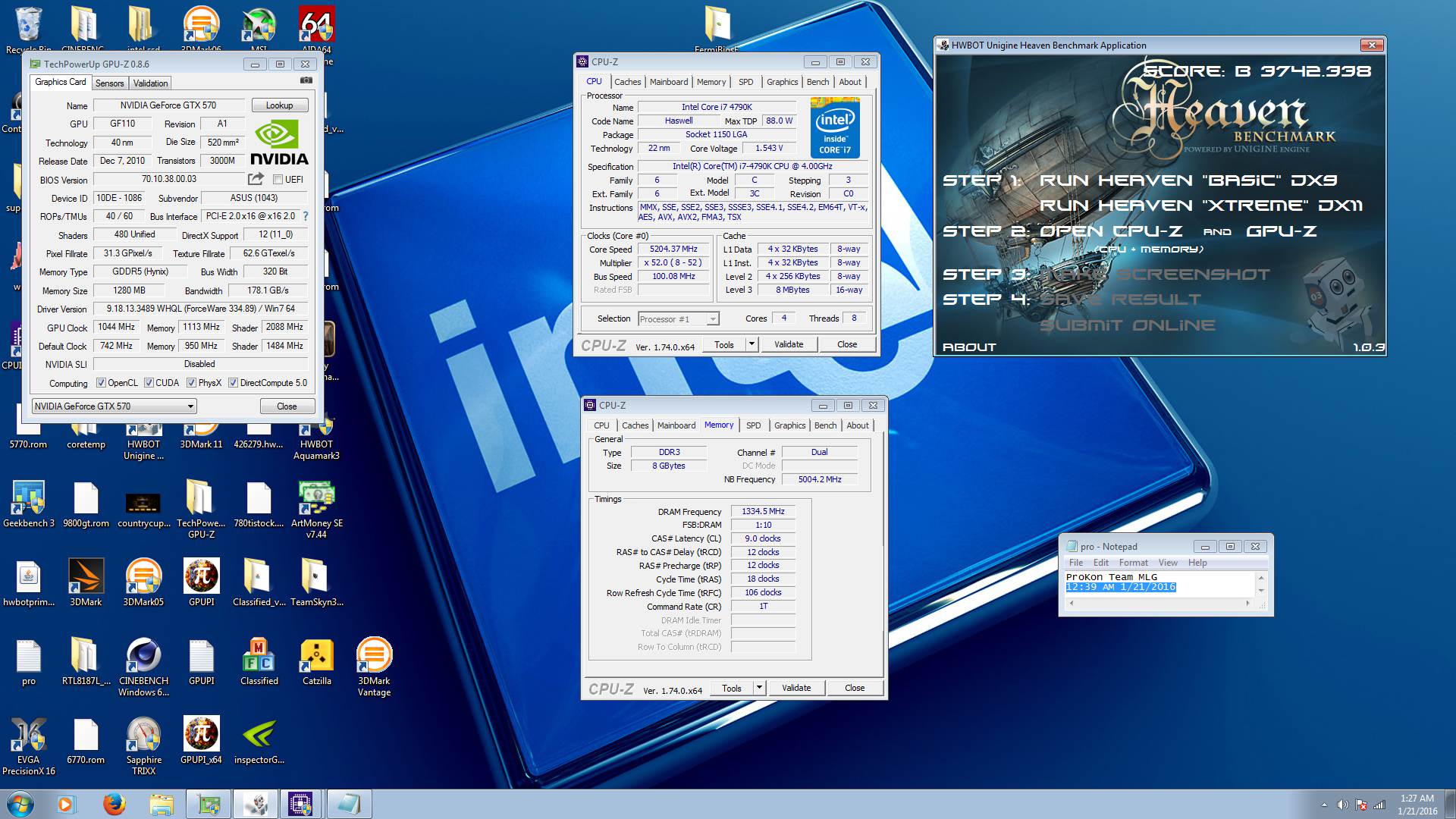1456x819 pixels.
Task: Open the 3DMark05 desktop shortcut
Action: pos(143,582)
